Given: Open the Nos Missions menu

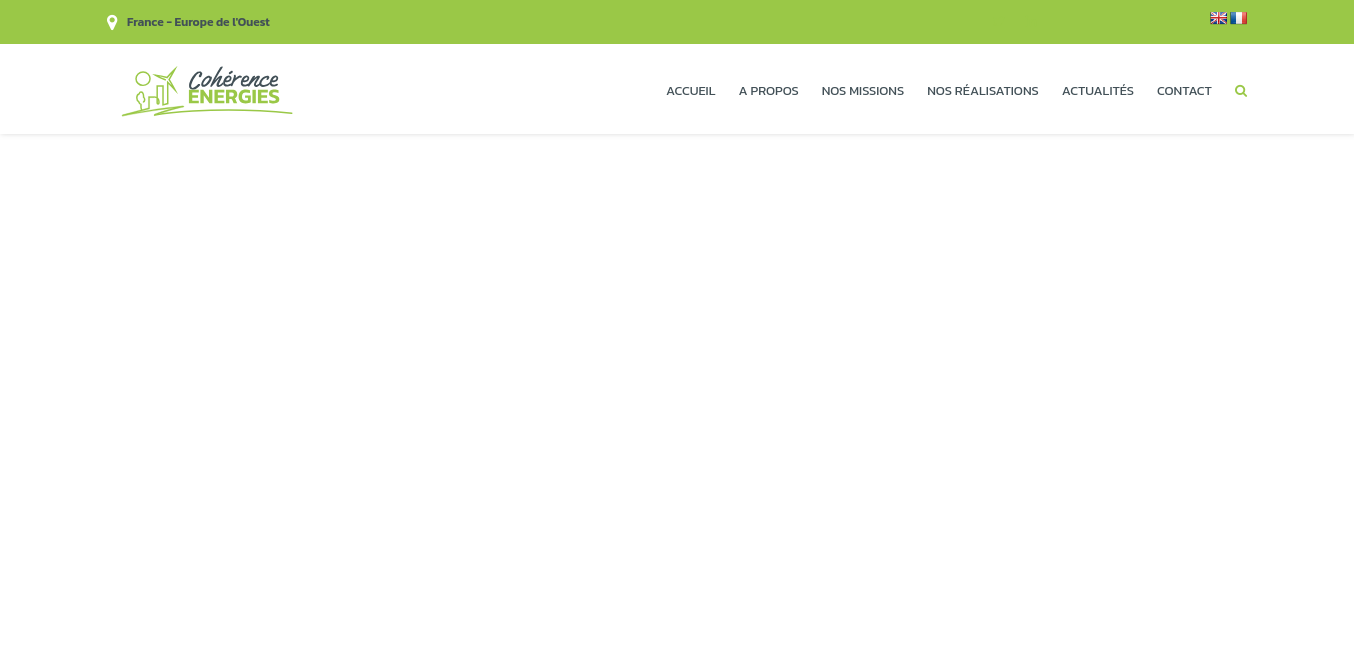Looking at the screenshot, I should (x=863, y=91).
